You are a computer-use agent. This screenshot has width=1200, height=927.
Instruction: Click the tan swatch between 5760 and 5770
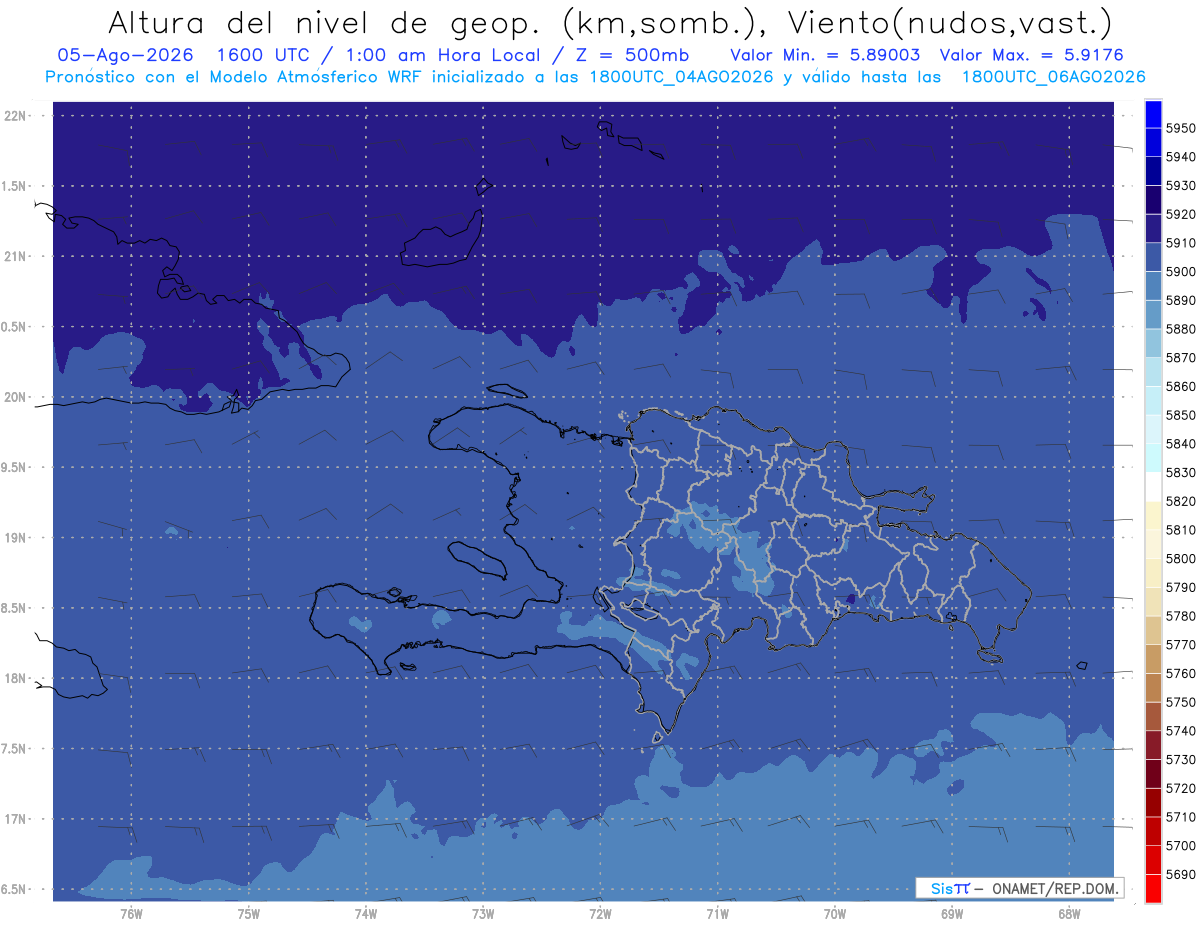coord(1153,659)
